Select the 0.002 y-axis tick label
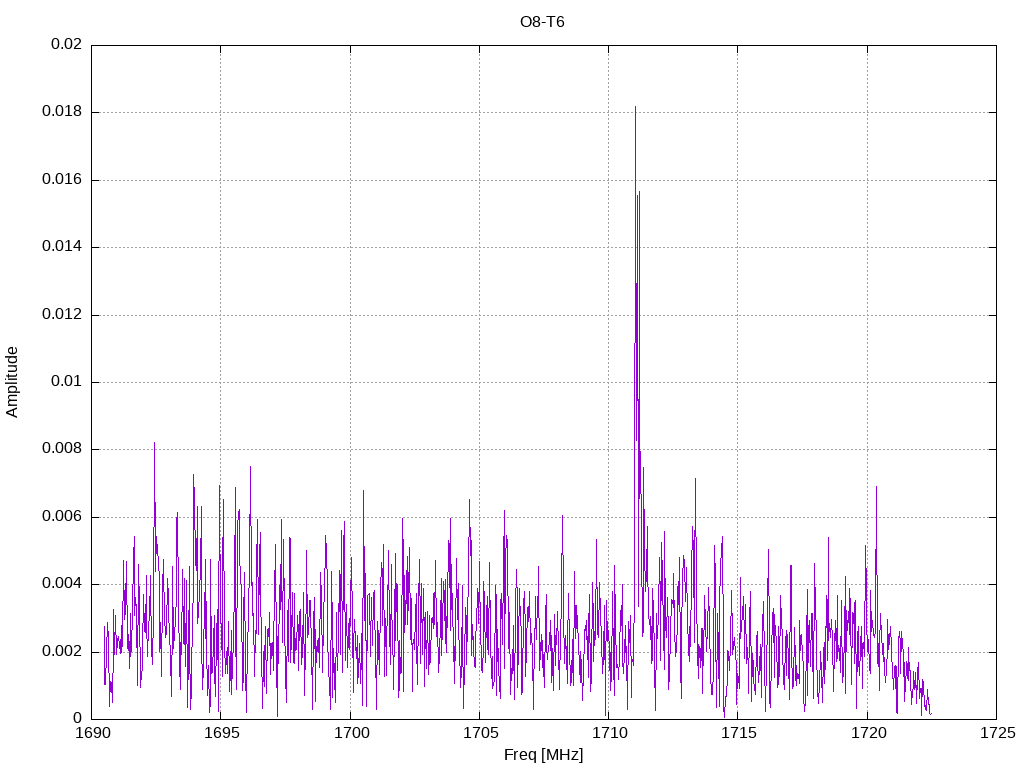The height and width of the screenshot is (768, 1024). 62,651
